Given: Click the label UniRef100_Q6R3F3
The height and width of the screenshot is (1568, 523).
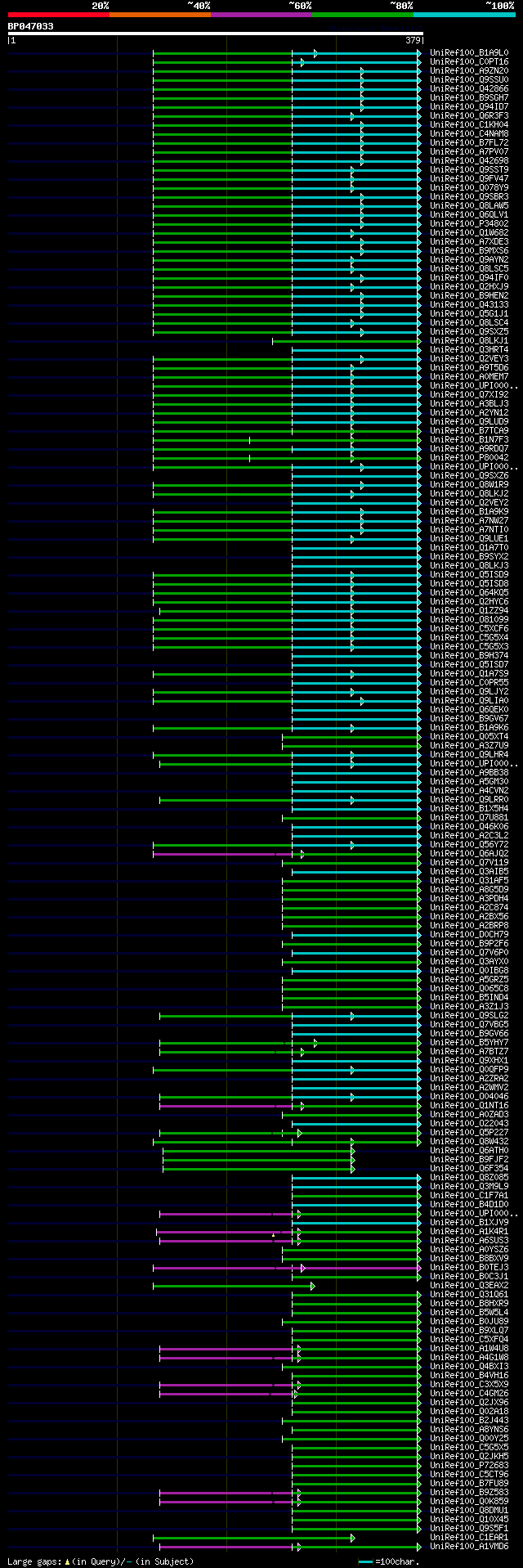Looking at the screenshot, I should tap(469, 115).
